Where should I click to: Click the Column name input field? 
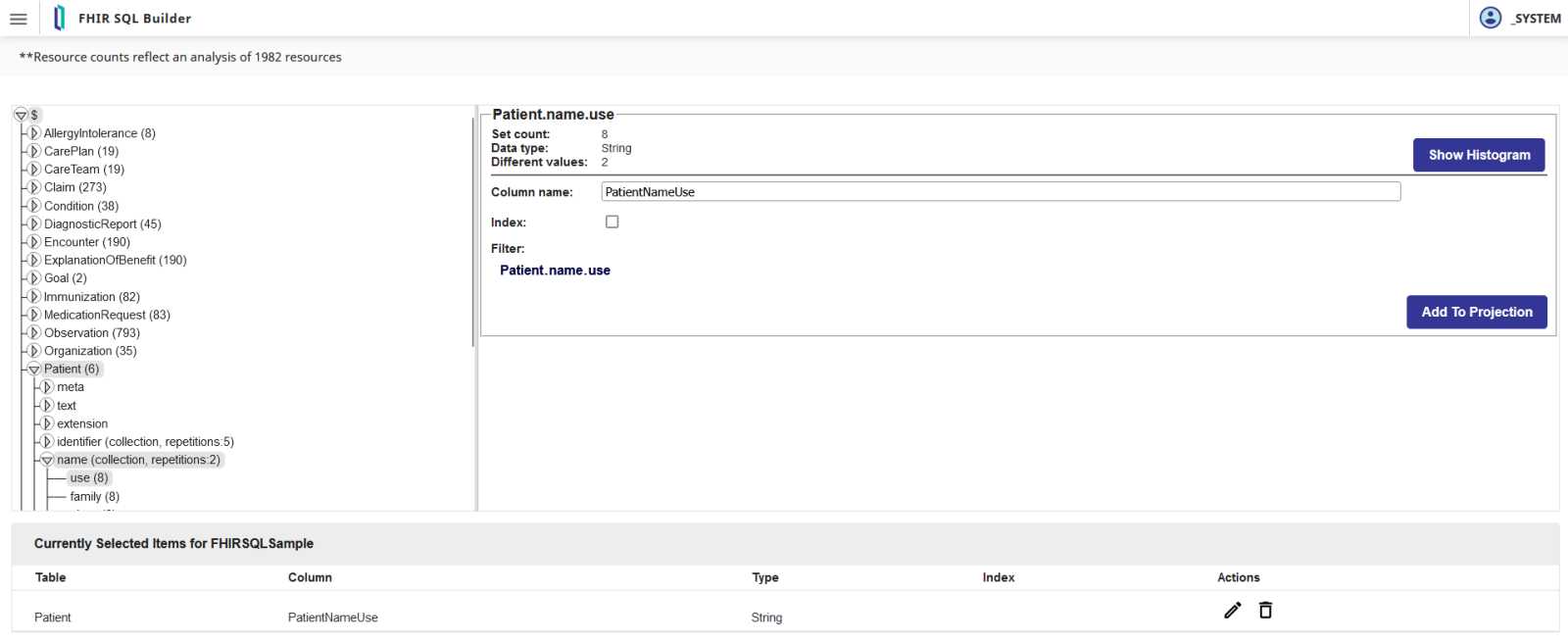point(1000,192)
